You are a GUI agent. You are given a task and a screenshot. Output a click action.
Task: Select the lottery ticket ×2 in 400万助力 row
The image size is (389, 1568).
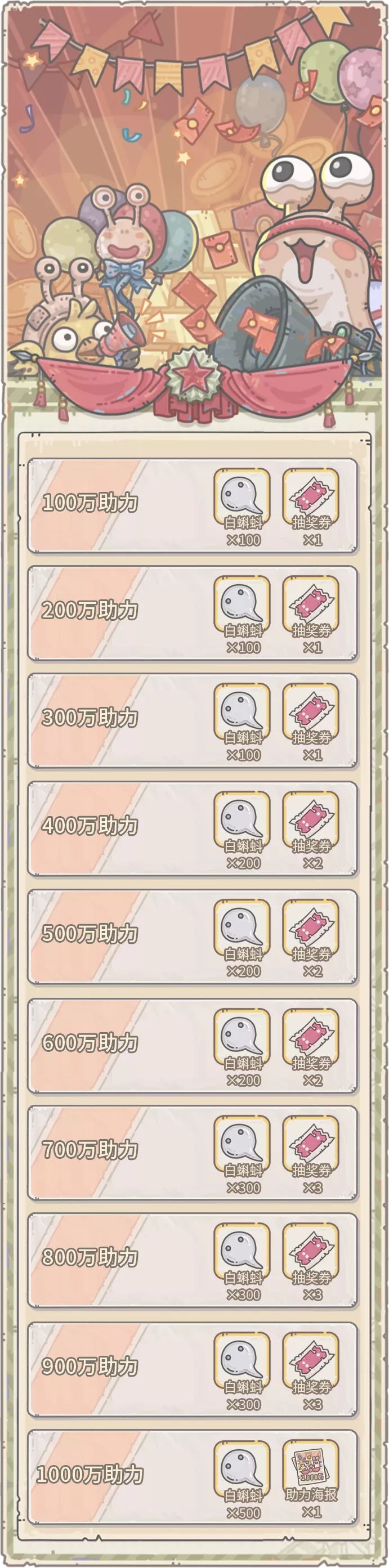pyautogui.click(x=311, y=822)
